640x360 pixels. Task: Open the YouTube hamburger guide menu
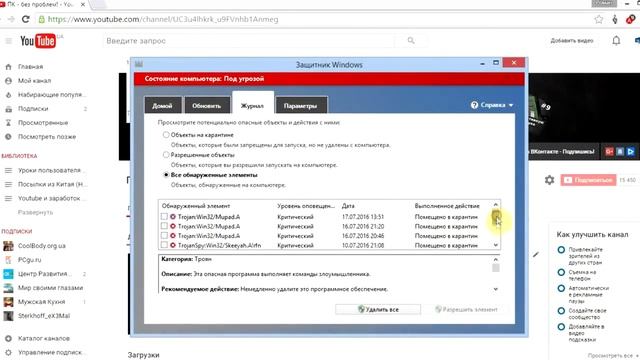9,41
